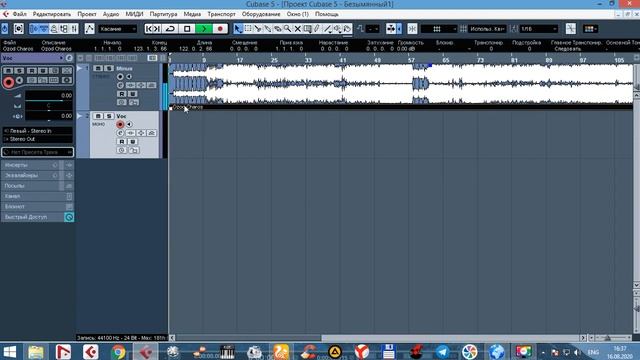Solo the Voc track in track list
The height and width of the screenshot is (360, 640).
click(x=109, y=116)
